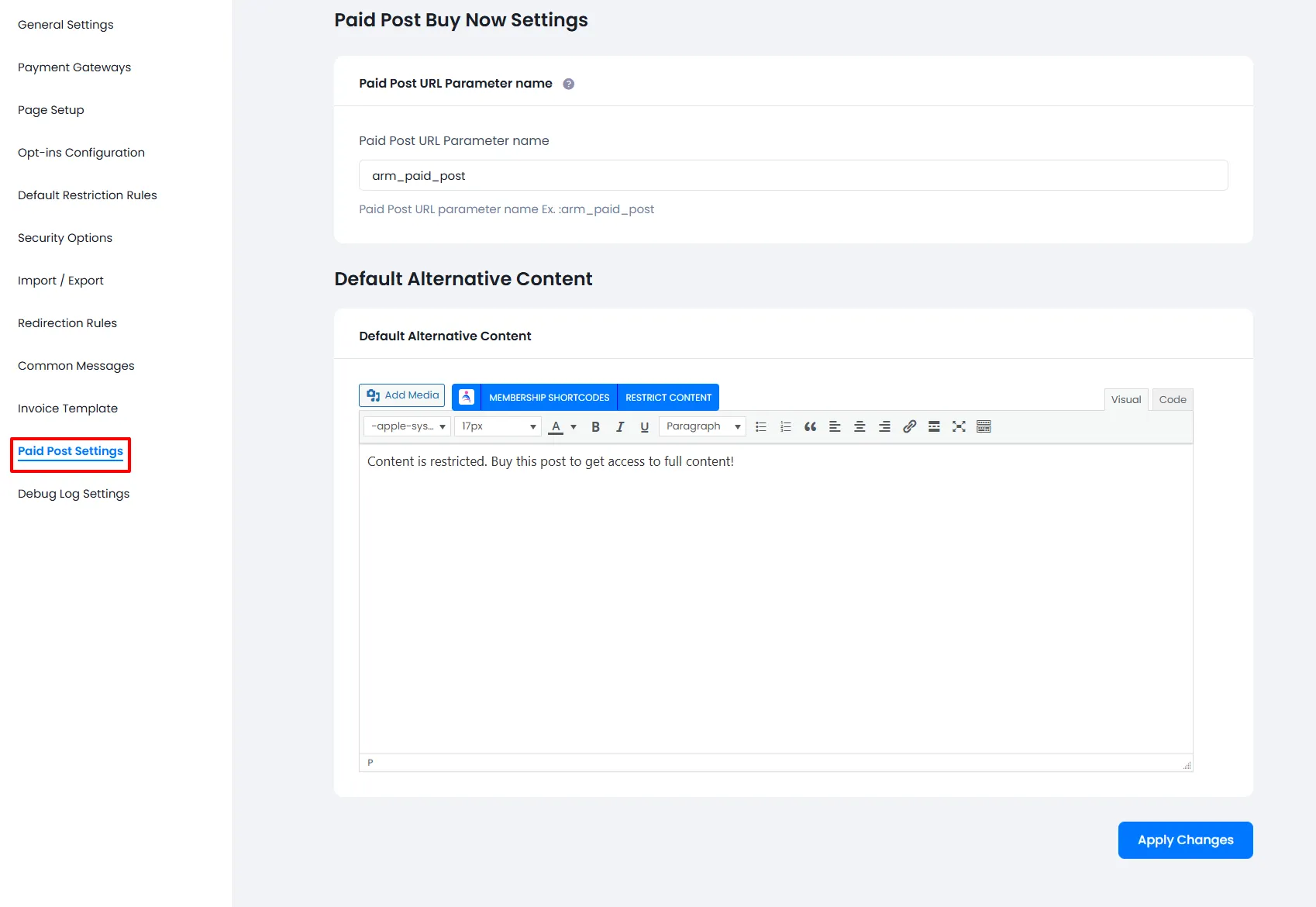Open the Paragraph style dropdown
The image size is (1316, 907).
coord(701,426)
